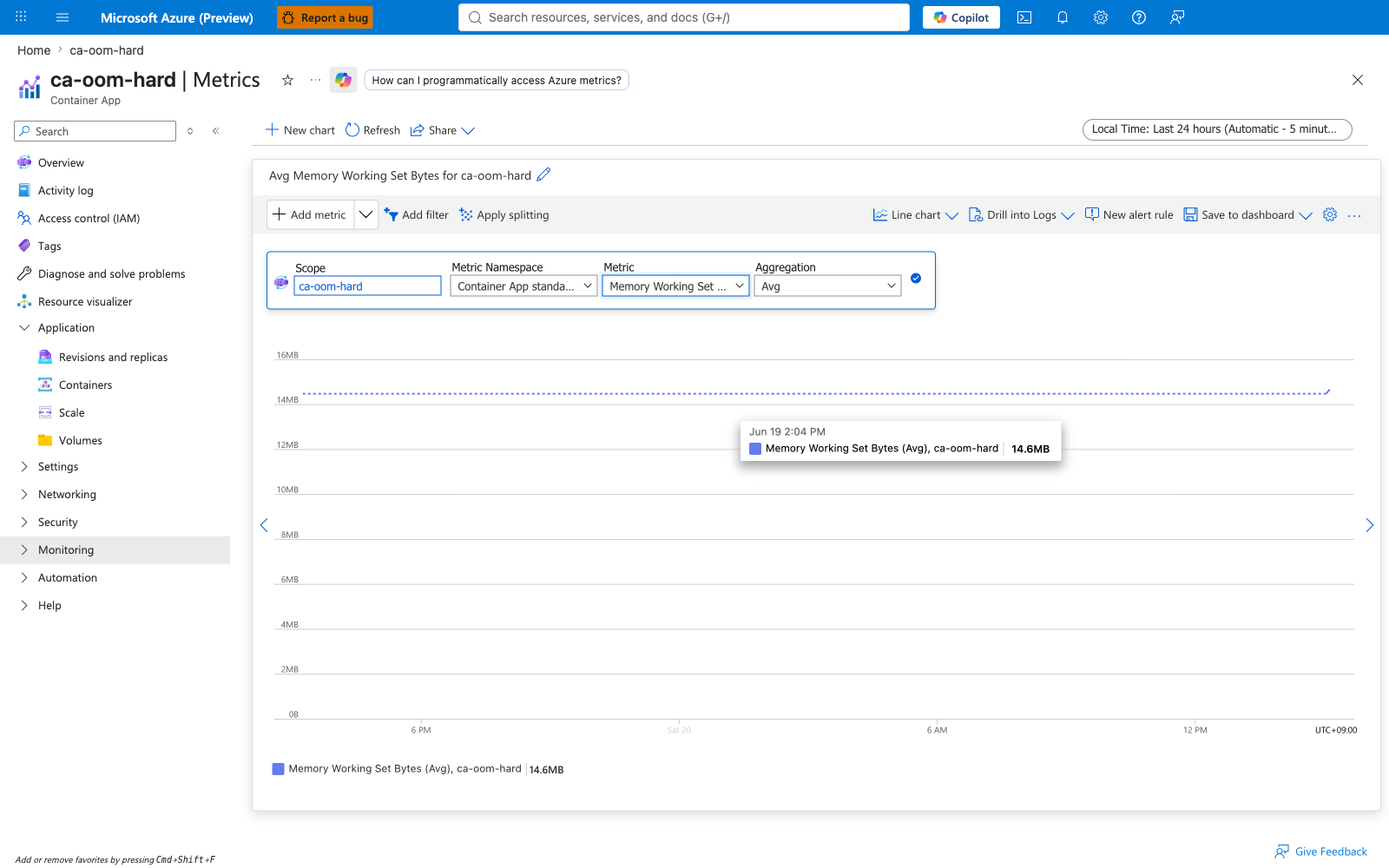Expand the Add metric dropdown arrow
1389x868 pixels.
click(x=366, y=214)
